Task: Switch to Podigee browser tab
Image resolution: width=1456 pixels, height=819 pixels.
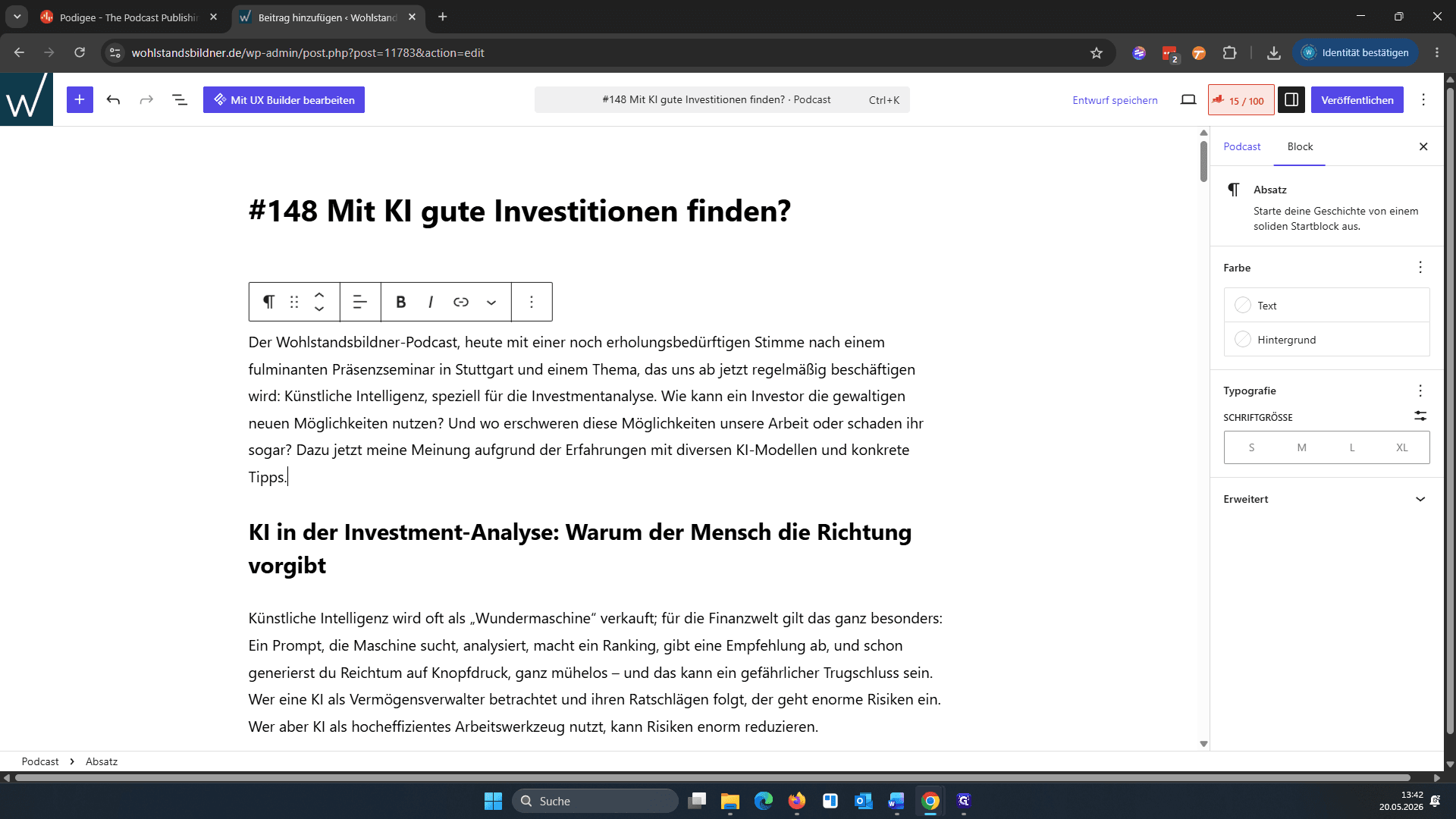Action: click(129, 17)
